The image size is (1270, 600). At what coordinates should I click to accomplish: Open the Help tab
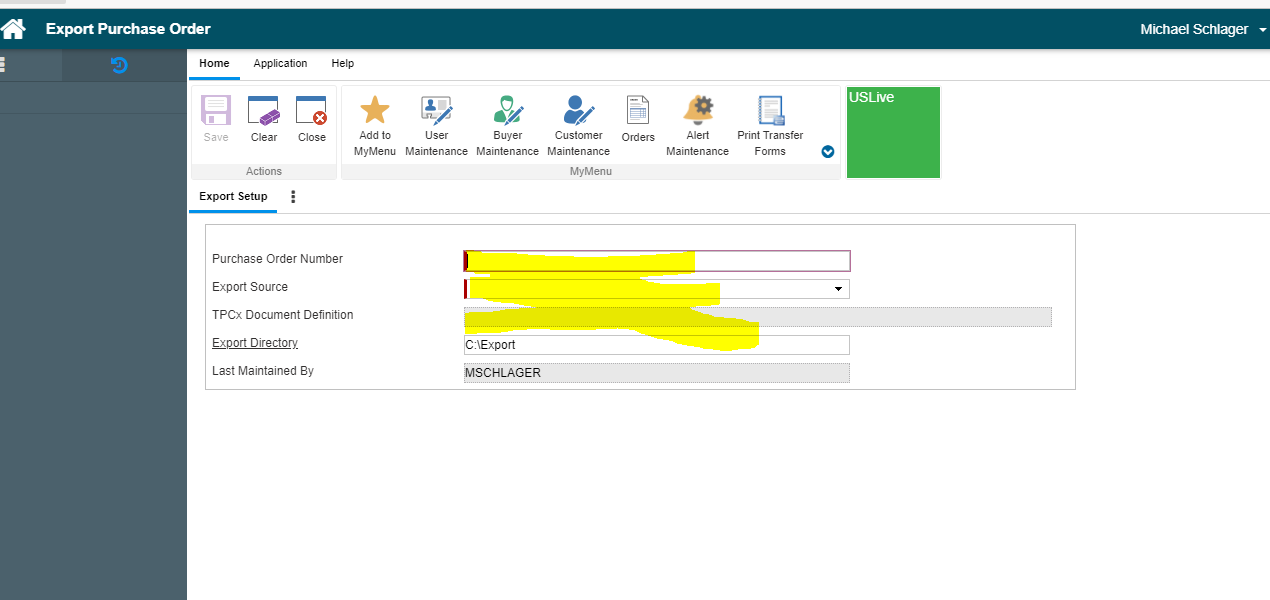[x=343, y=63]
